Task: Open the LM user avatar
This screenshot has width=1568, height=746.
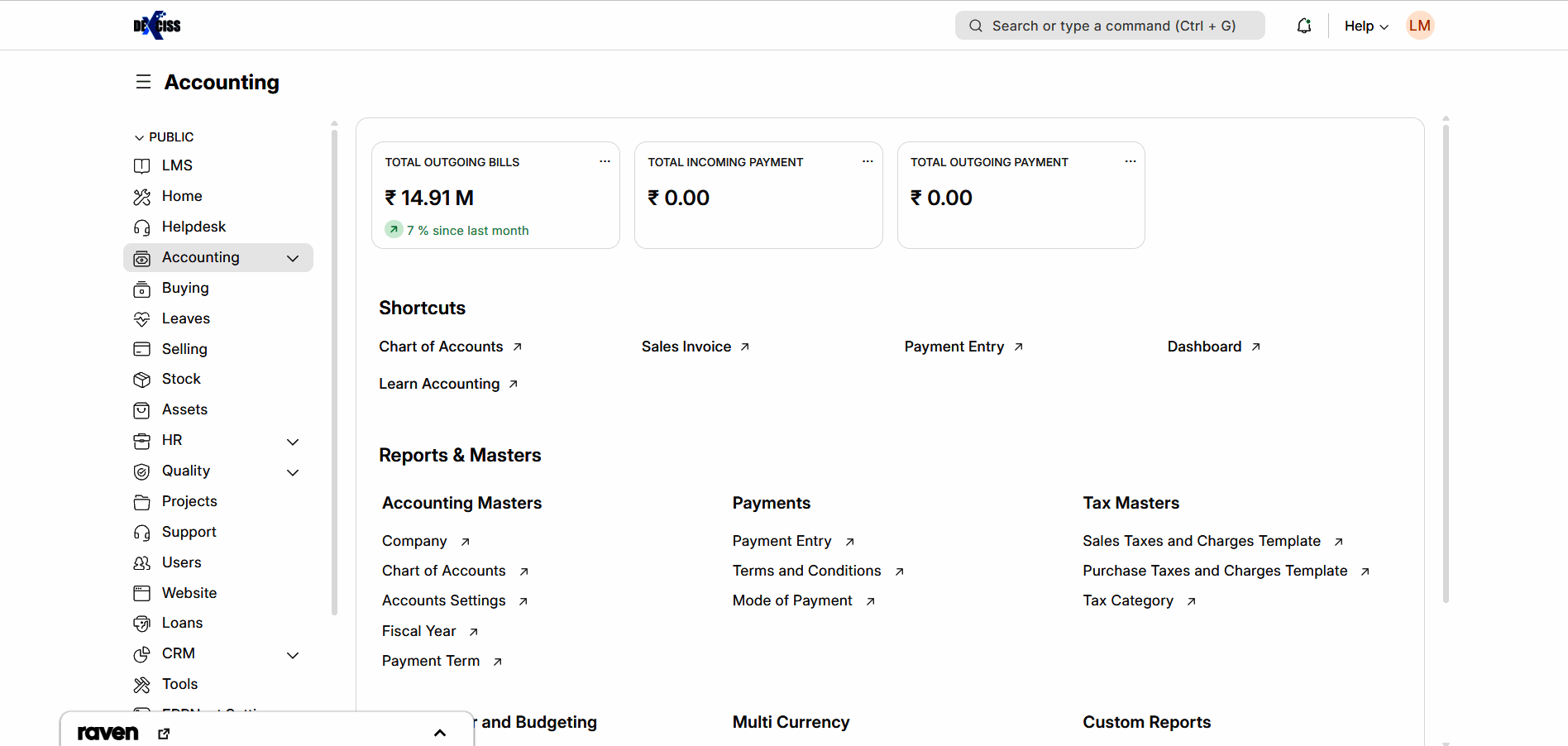Action: tap(1419, 26)
